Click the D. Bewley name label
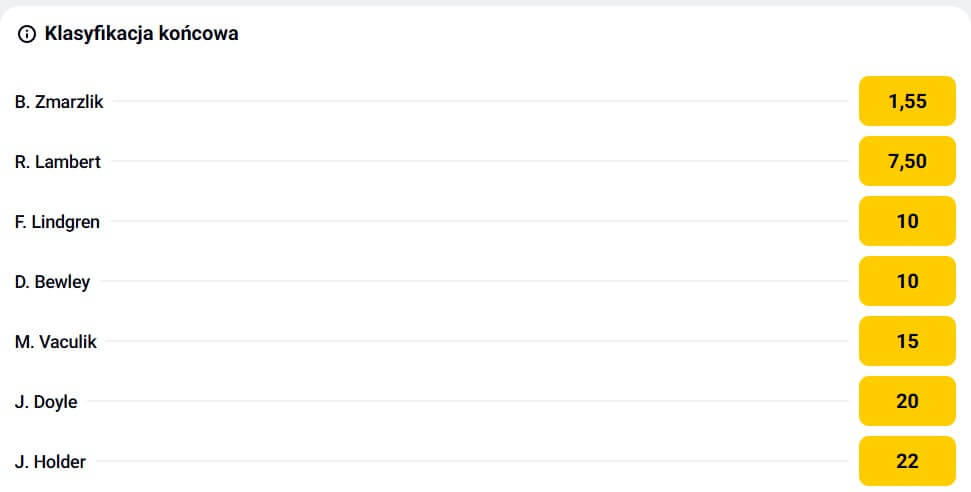Screen dimensions: 971x492 [x=53, y=282]
